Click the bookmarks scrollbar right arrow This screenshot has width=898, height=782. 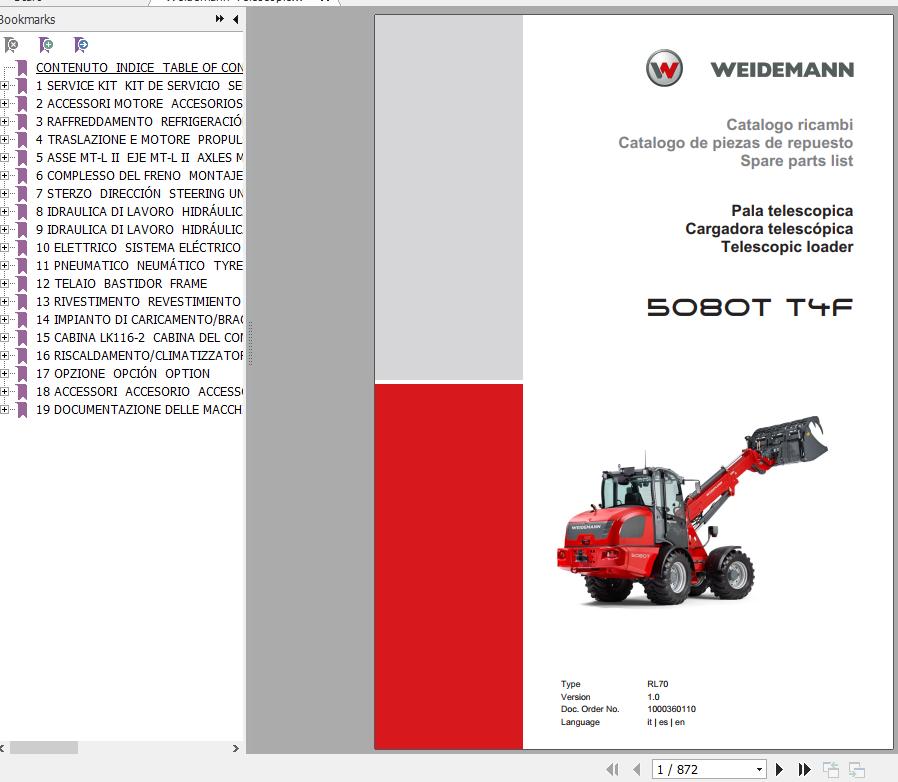[x=235, y=748]
